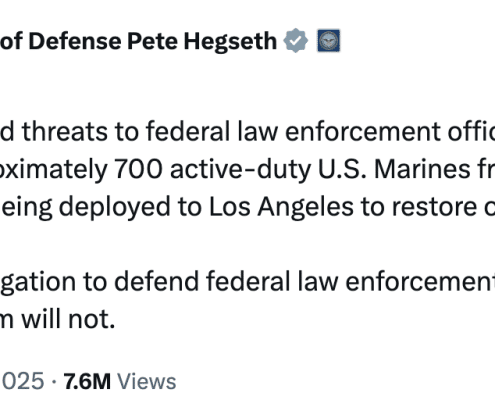The image size is (495, 400).
Task: Click the 7.6M view count
Action: click(87, 381)
